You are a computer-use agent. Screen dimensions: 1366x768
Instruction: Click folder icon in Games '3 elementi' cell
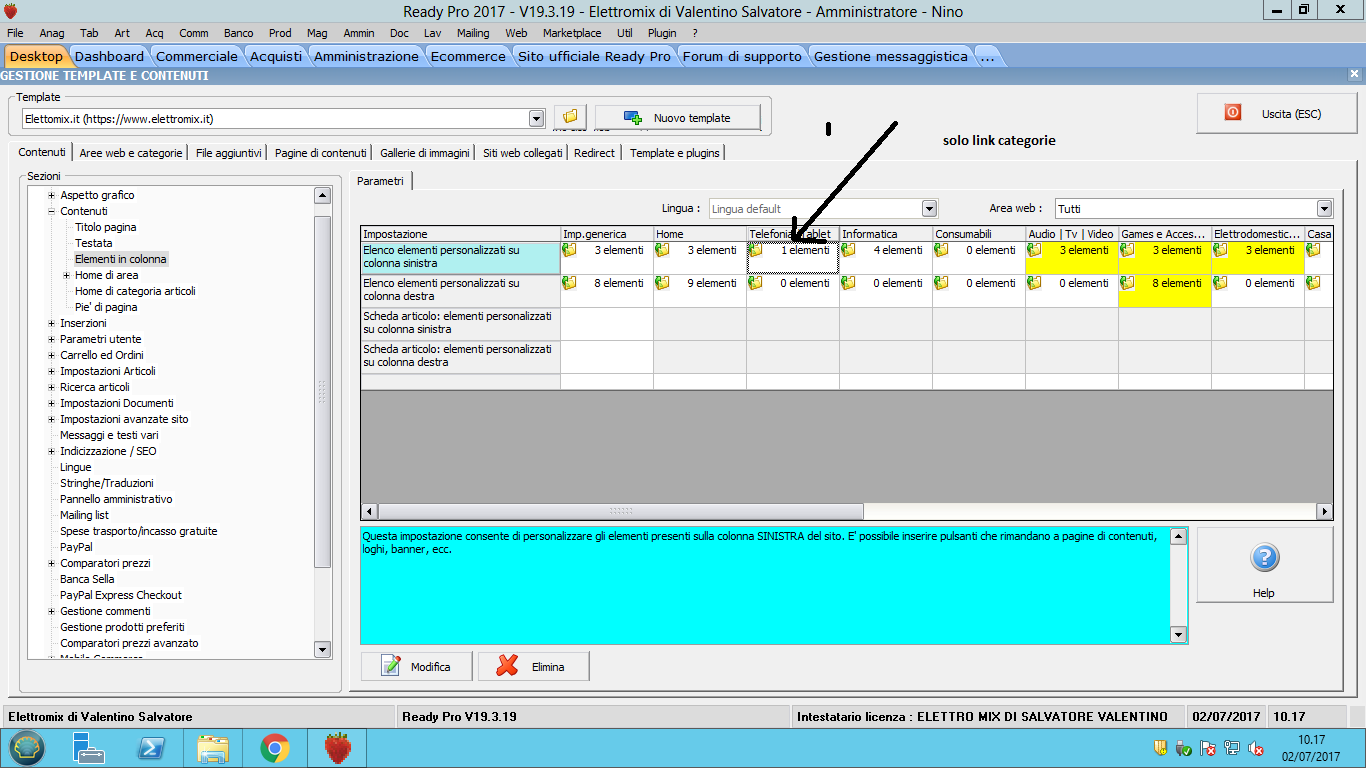coord(1127,250)
